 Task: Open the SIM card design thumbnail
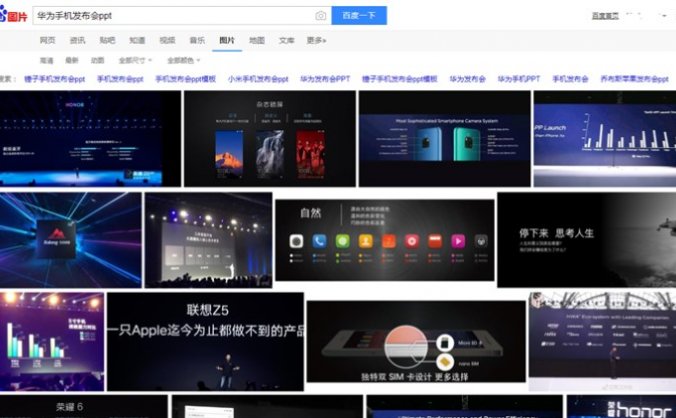[x=416, y=342]
